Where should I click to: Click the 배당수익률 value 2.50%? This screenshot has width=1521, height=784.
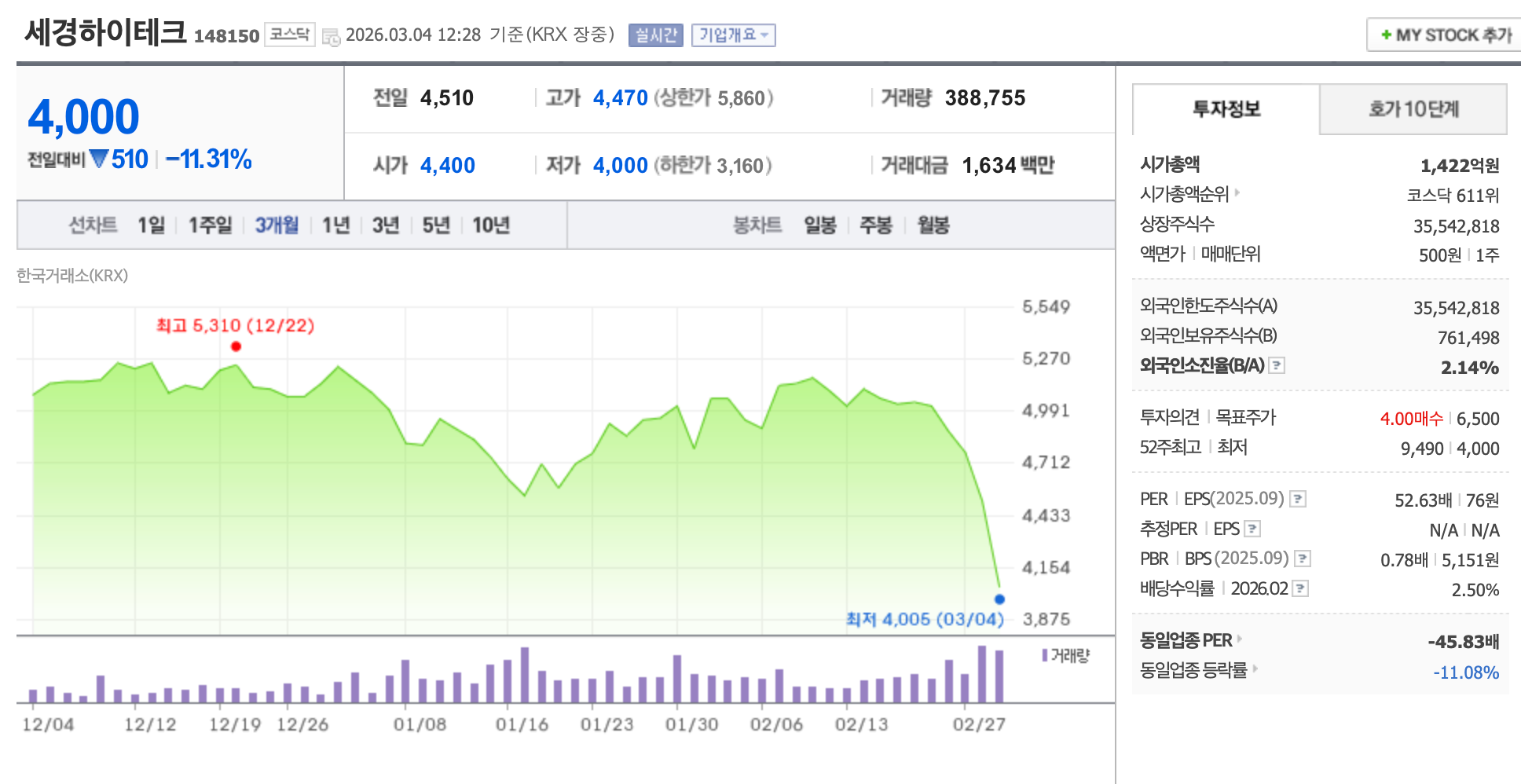coord(1475,590)
